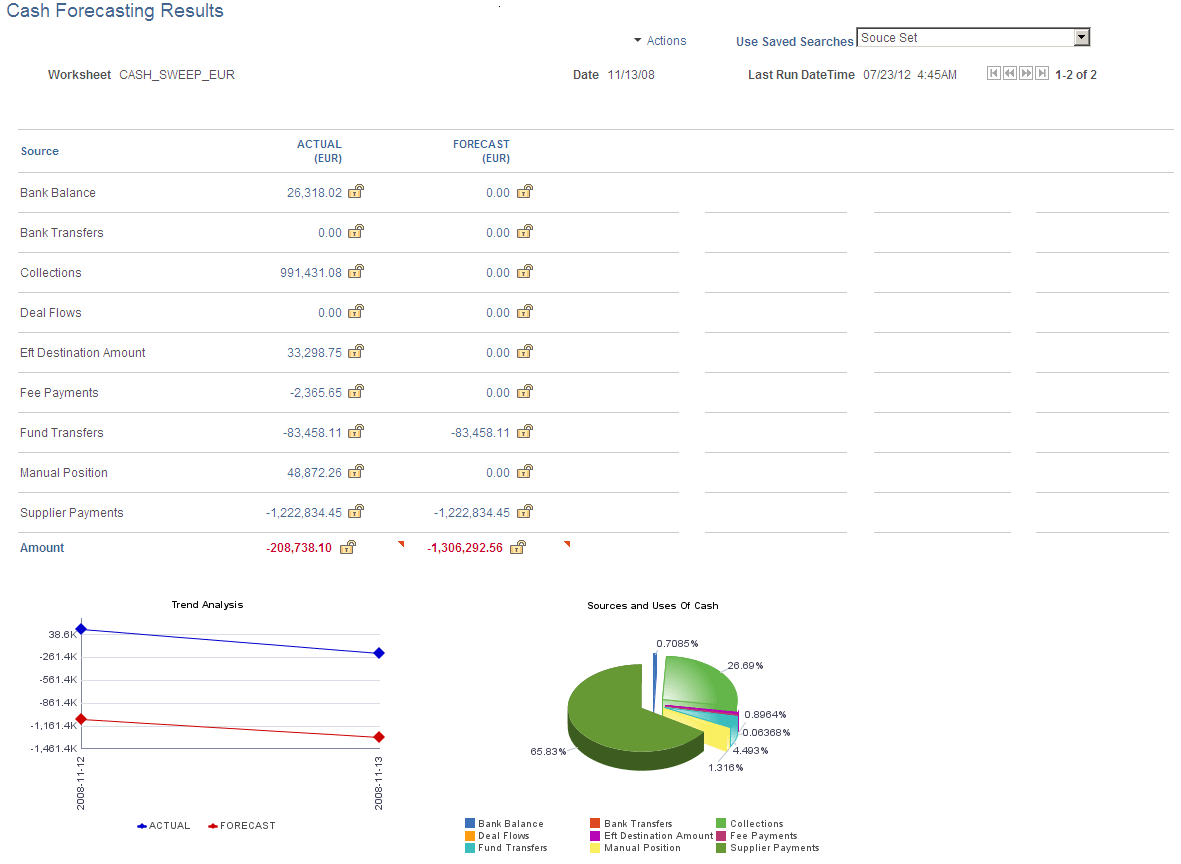This screenshot has height=864, width=1181.
Task: Go to the previous results page
Action: click(1009, 72)
